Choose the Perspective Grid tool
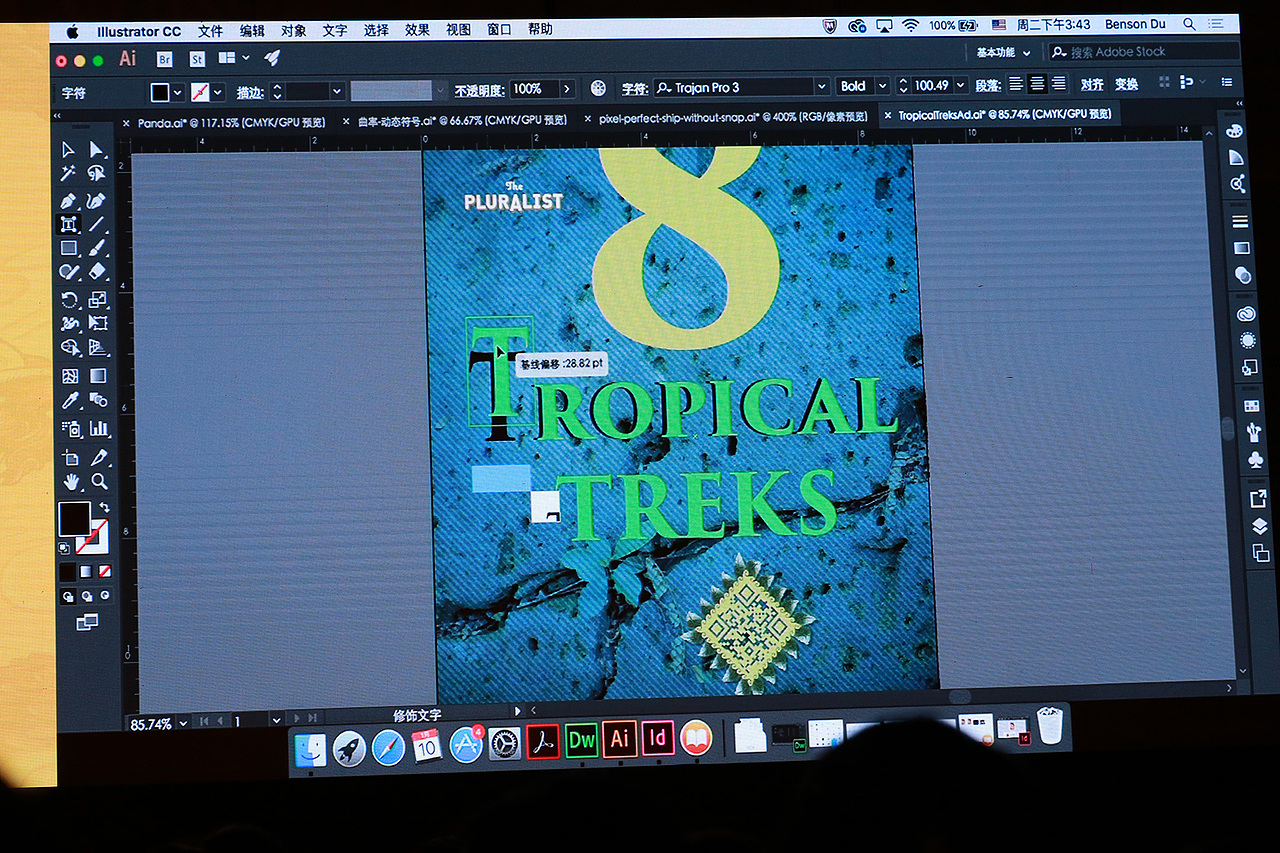Image resolution: width=1280 pixels, height=853 pixels. pos(98,348)
